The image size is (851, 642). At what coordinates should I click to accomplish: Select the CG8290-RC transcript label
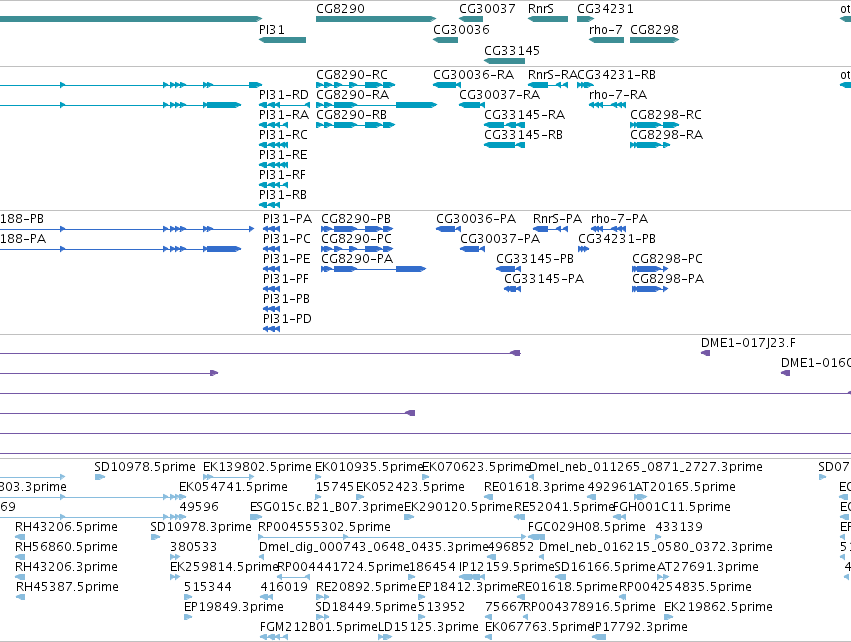[352, 74]
